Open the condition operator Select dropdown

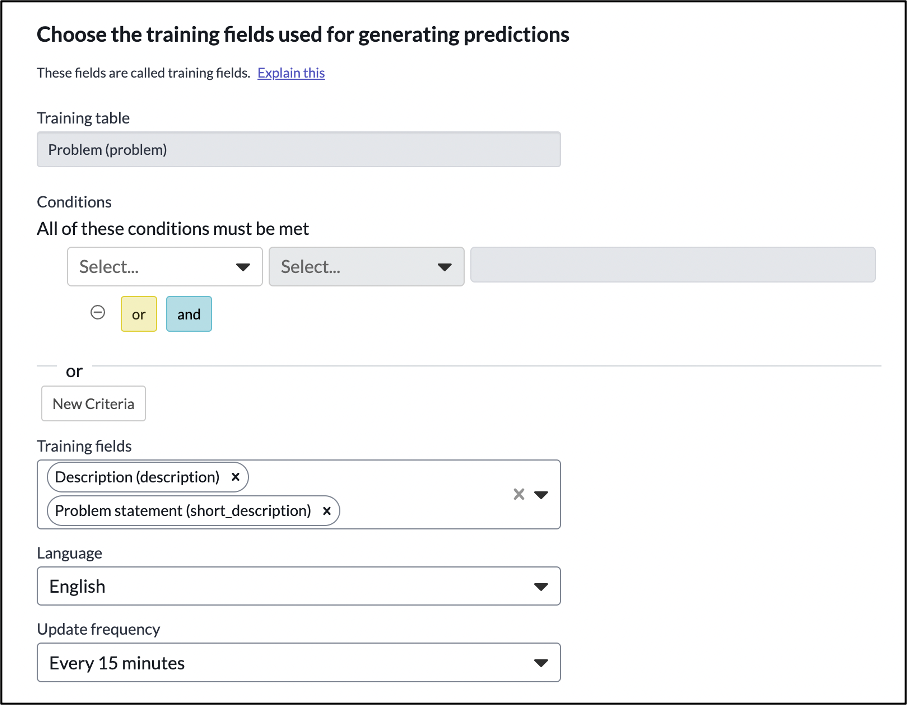367,266
